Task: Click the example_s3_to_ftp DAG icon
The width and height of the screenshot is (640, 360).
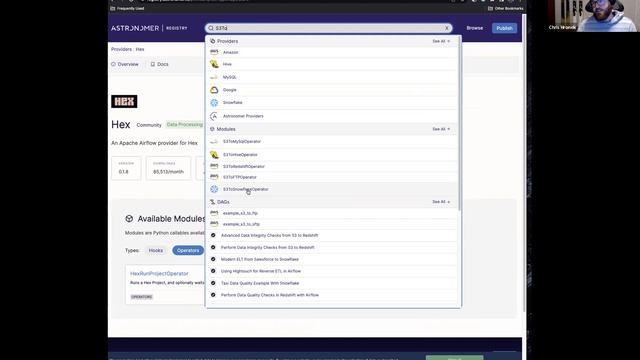Action: coord(214,213)
